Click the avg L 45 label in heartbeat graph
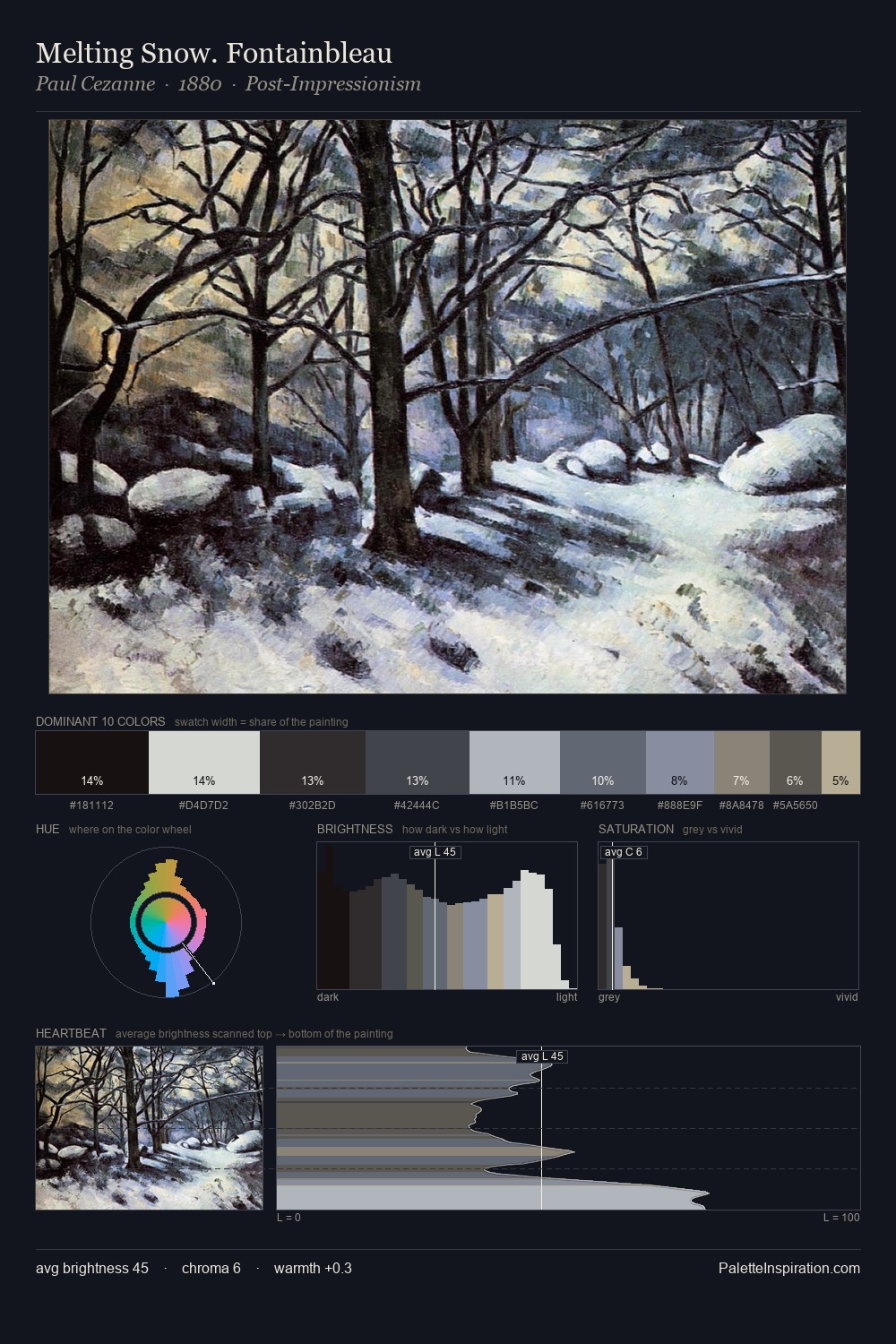This screenshot has width=896, height=1344. point(542,1056)
